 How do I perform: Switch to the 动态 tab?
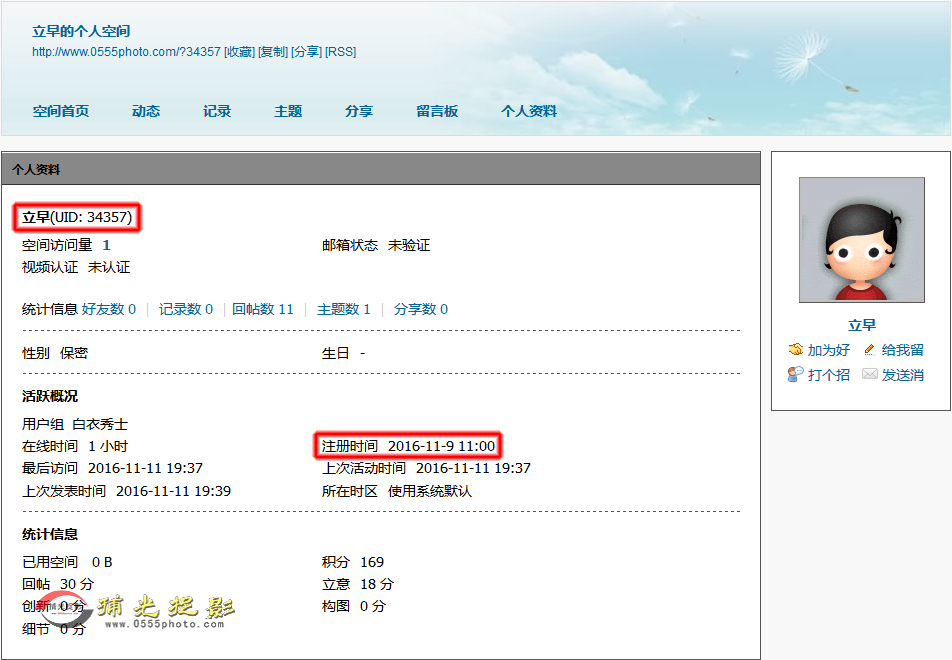[x=146, y=111]
